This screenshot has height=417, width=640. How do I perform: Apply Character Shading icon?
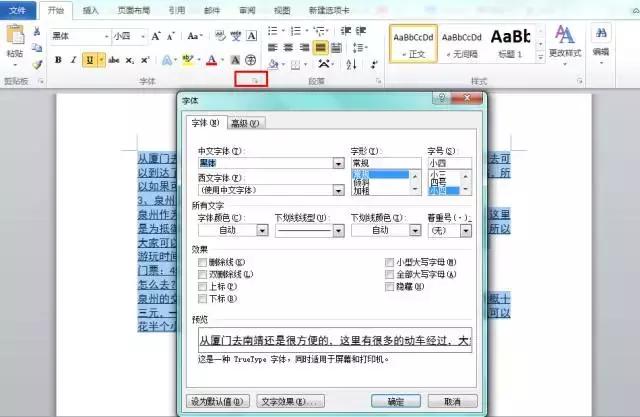pos(236,60)
